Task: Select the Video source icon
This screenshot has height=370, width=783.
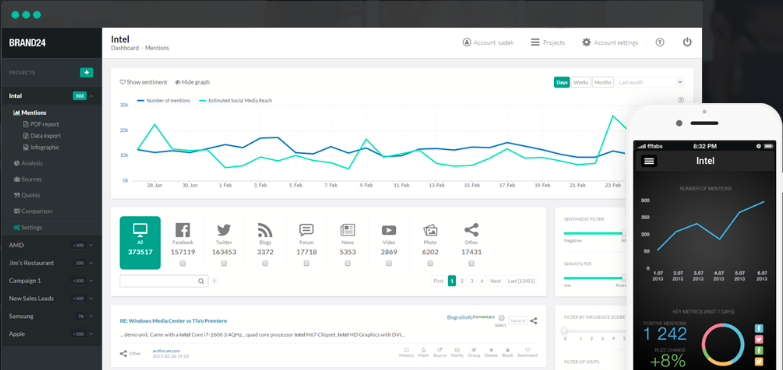Action: [x=389, y=230]
